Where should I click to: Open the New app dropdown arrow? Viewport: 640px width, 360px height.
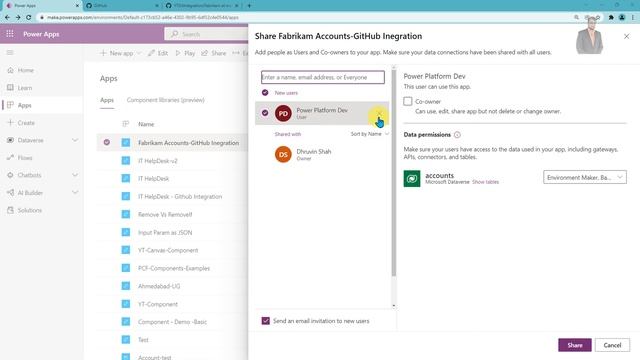pyautogui.click(x=139, y=53)
